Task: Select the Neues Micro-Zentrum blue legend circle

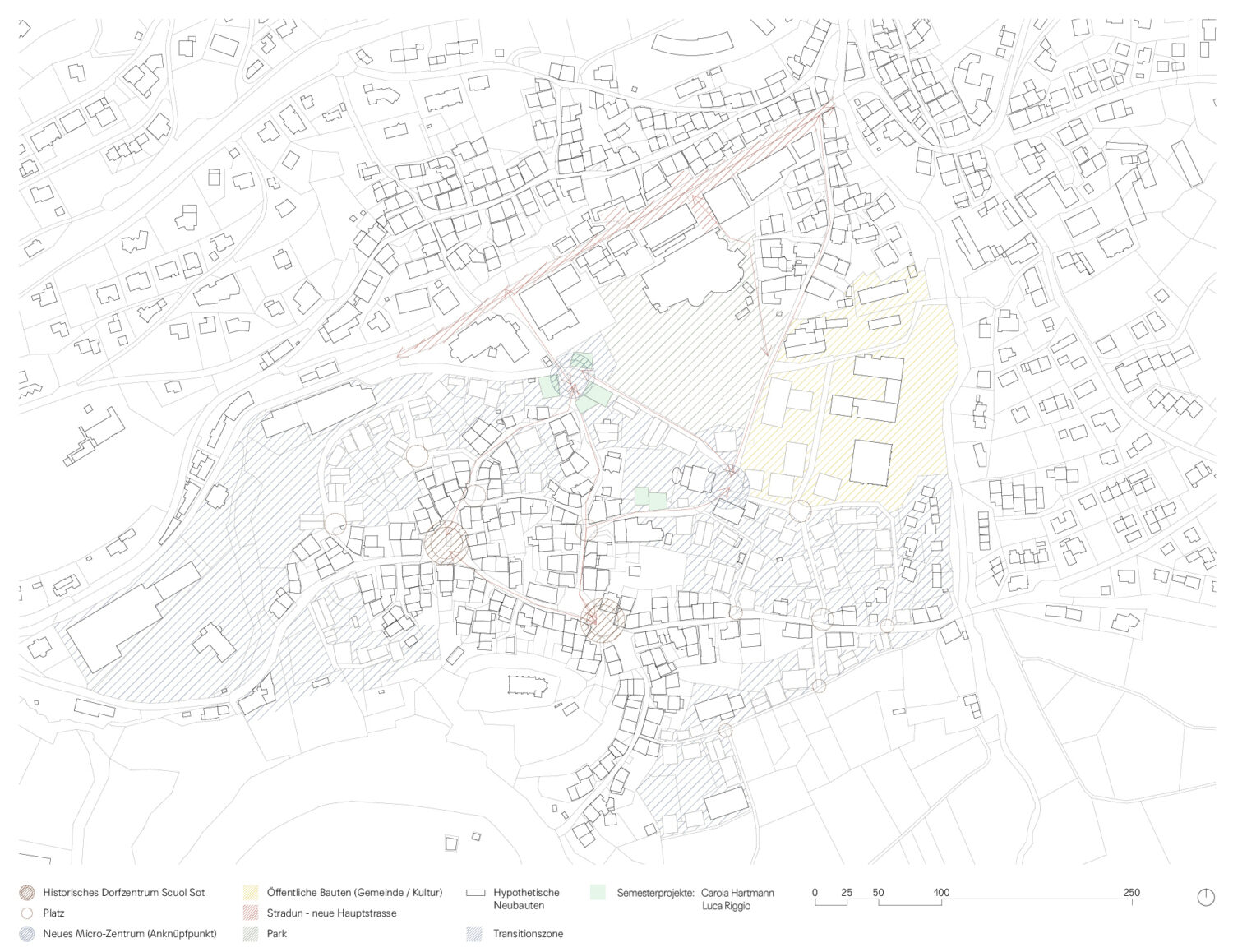Action: coord(27,934)
